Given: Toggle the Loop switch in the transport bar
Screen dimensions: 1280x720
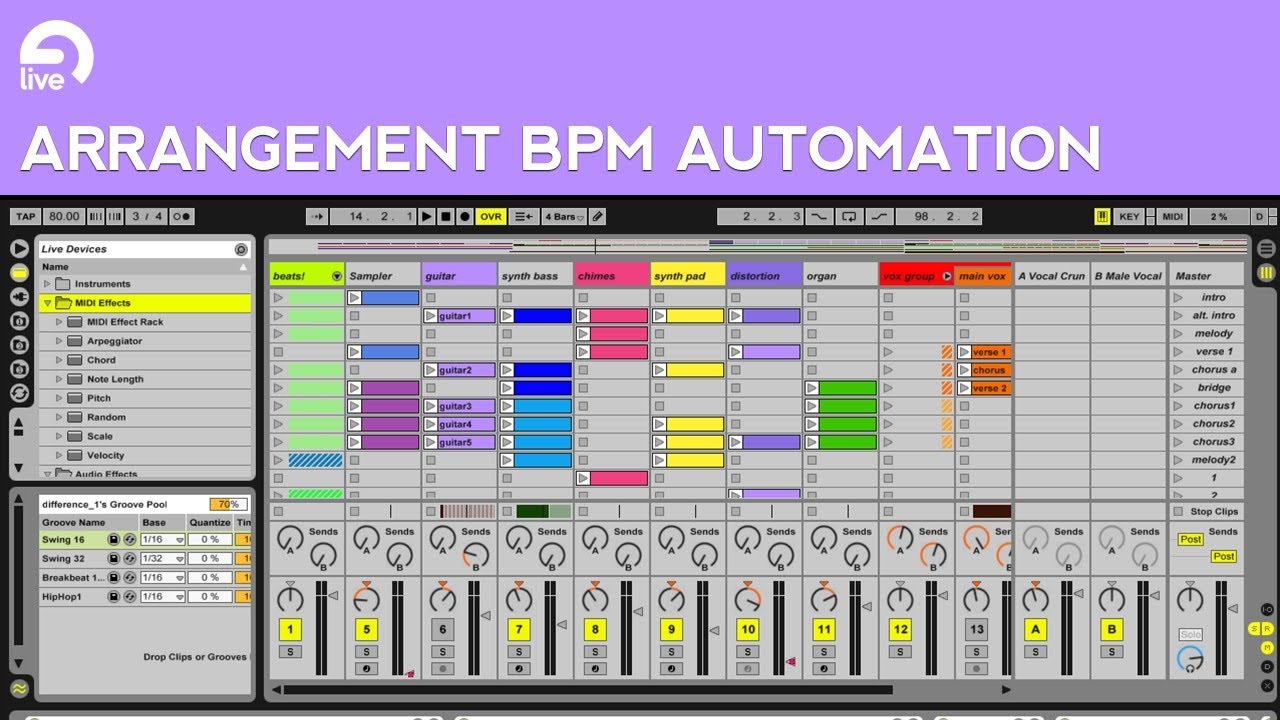Looking at the screenshot, I should (849, 216).
